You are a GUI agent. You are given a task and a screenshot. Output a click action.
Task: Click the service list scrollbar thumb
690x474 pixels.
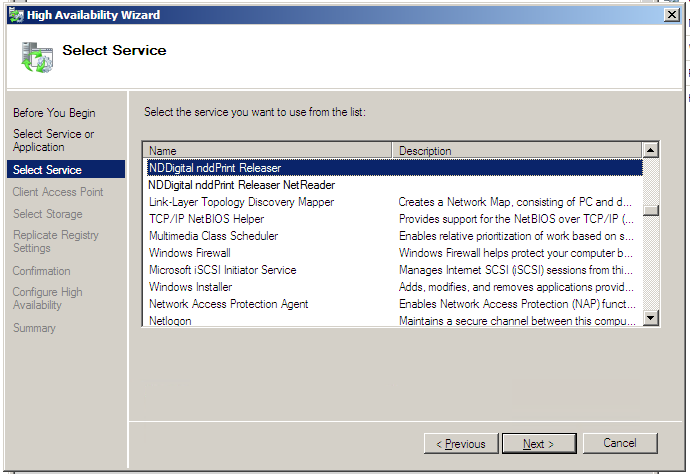pos(651,210)
